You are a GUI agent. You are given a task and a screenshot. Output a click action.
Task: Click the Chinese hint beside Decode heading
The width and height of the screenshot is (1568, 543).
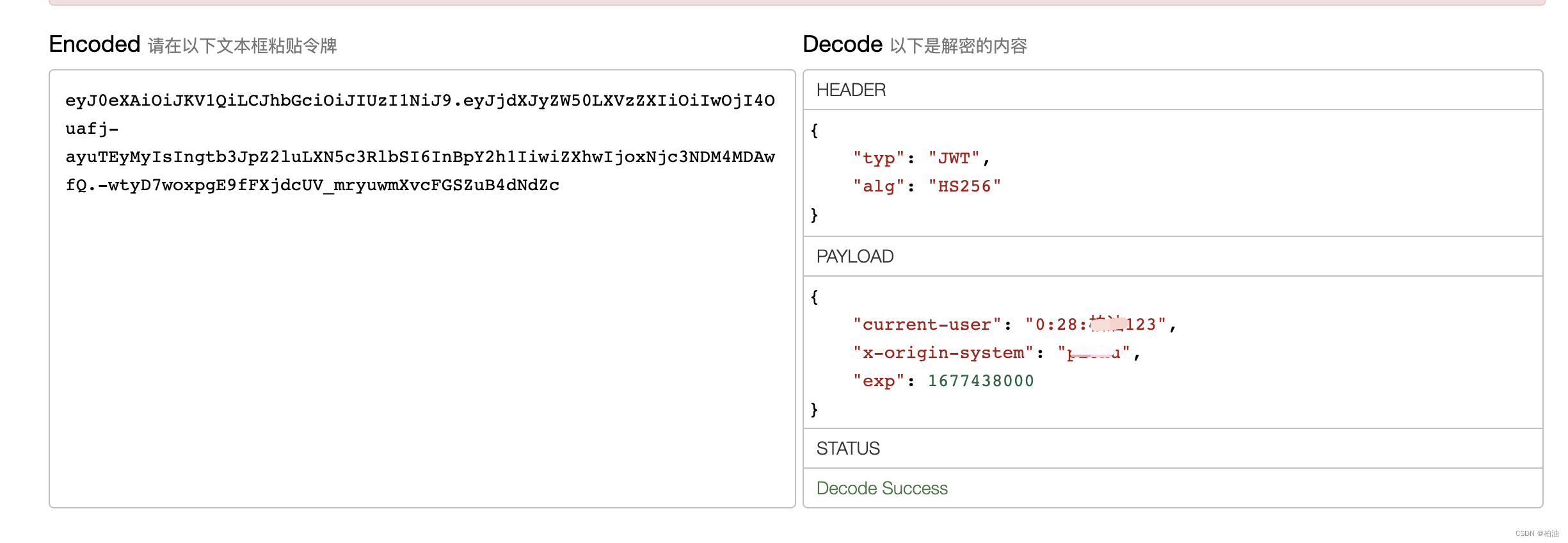tap(959, 46)
